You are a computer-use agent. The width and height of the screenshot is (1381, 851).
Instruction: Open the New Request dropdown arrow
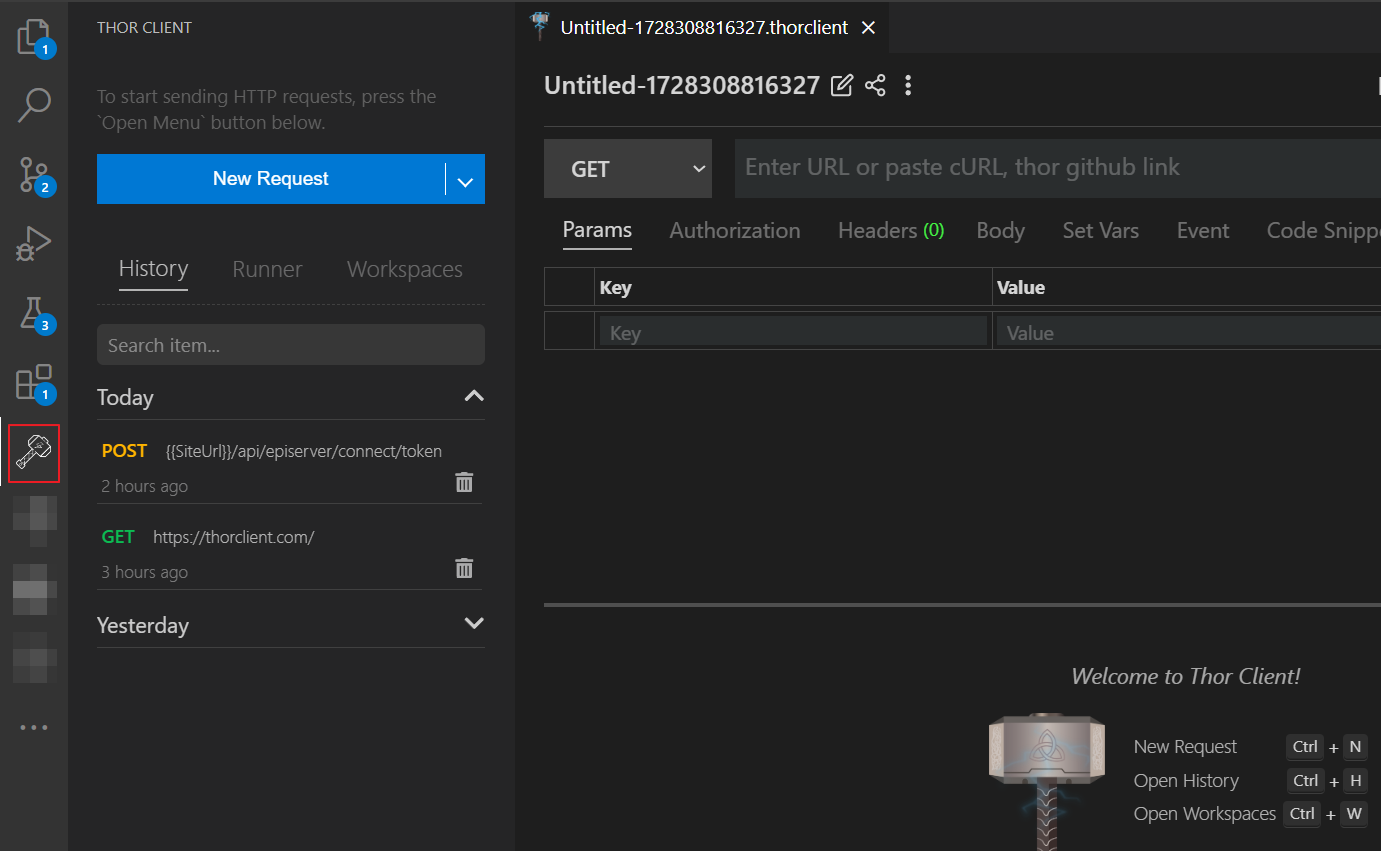pos(465,180)
